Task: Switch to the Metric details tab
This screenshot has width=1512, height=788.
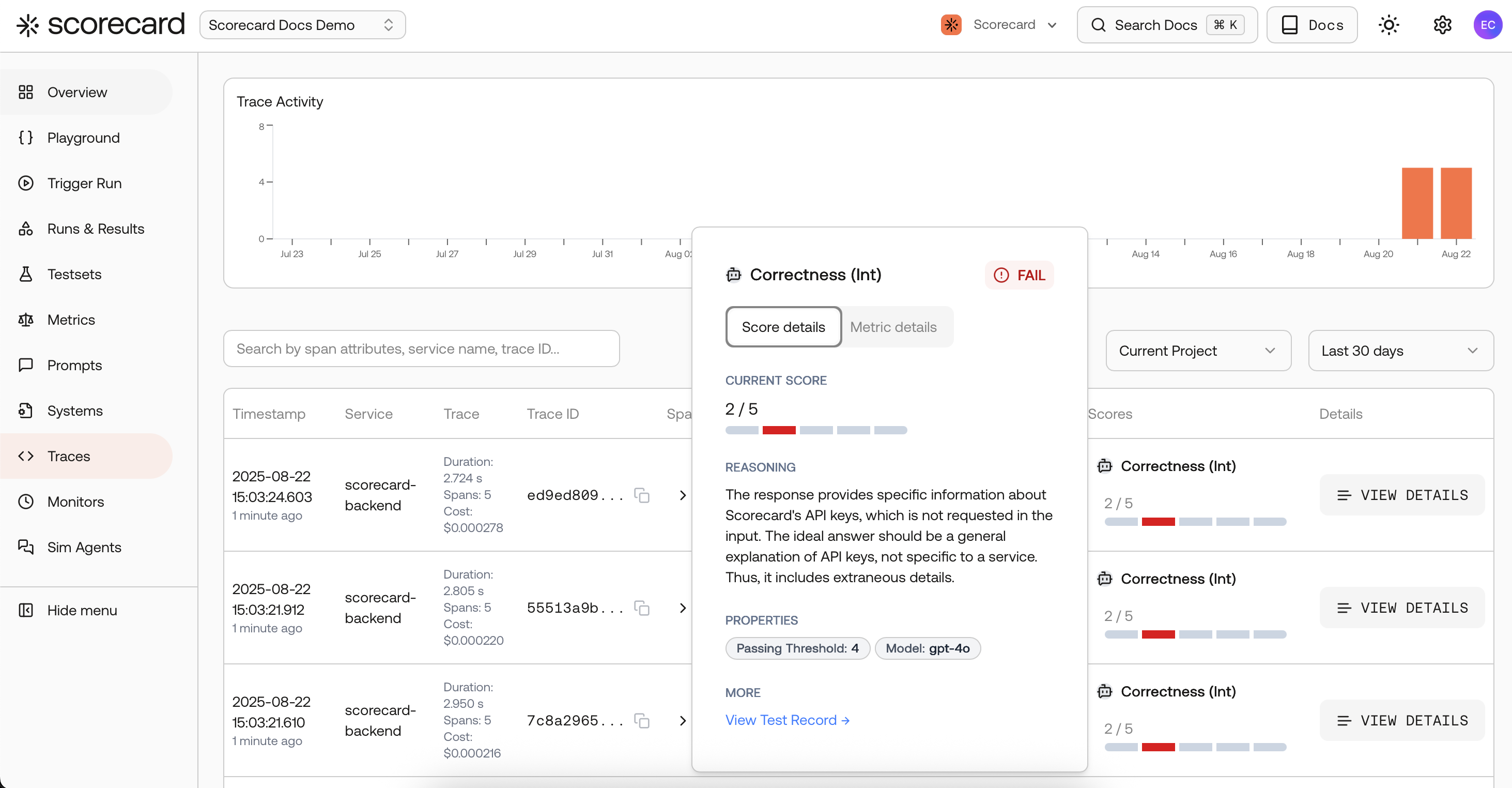Action: (x=893, y=327)
